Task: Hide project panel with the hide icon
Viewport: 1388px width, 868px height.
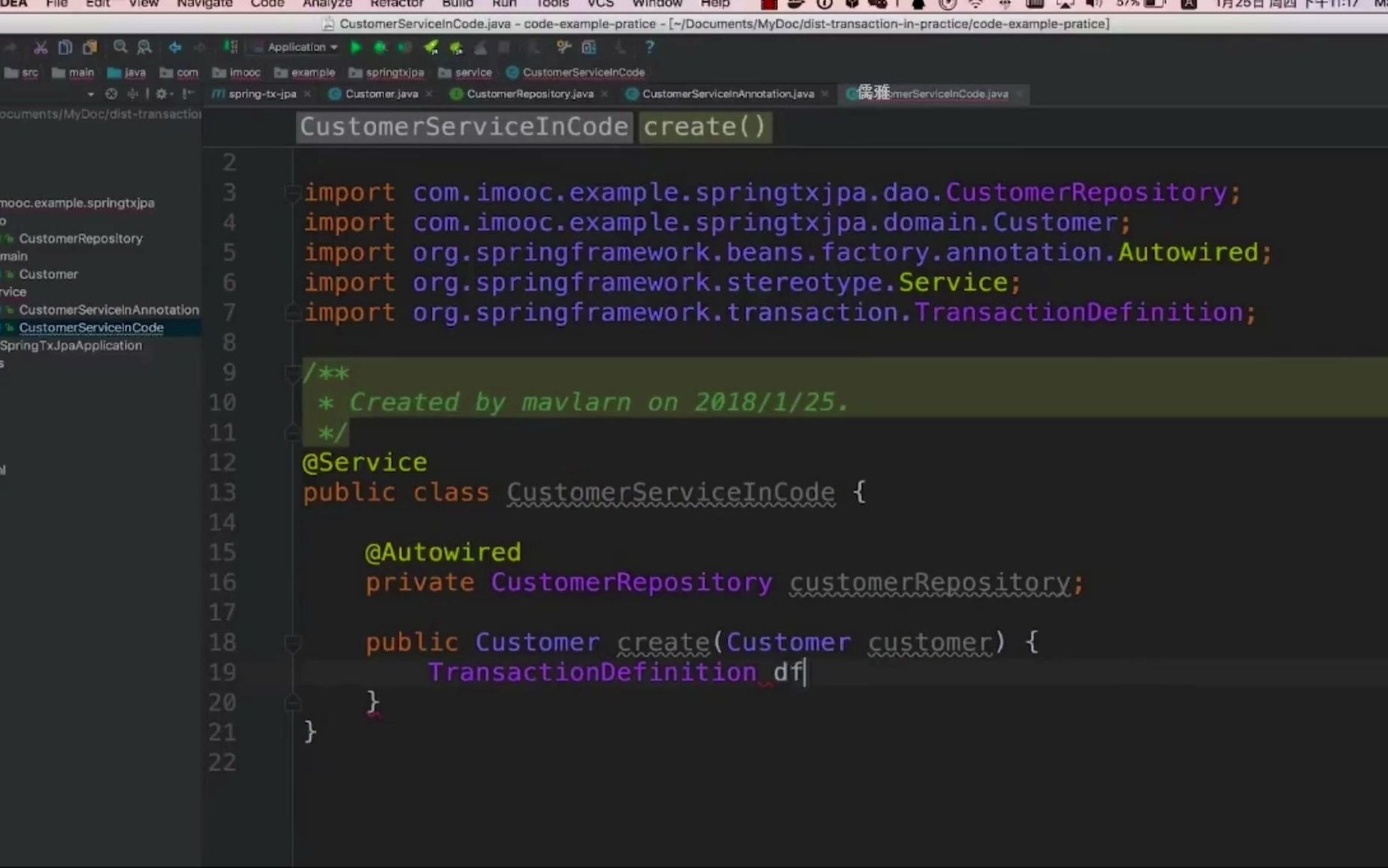Action: click(187, 94)
